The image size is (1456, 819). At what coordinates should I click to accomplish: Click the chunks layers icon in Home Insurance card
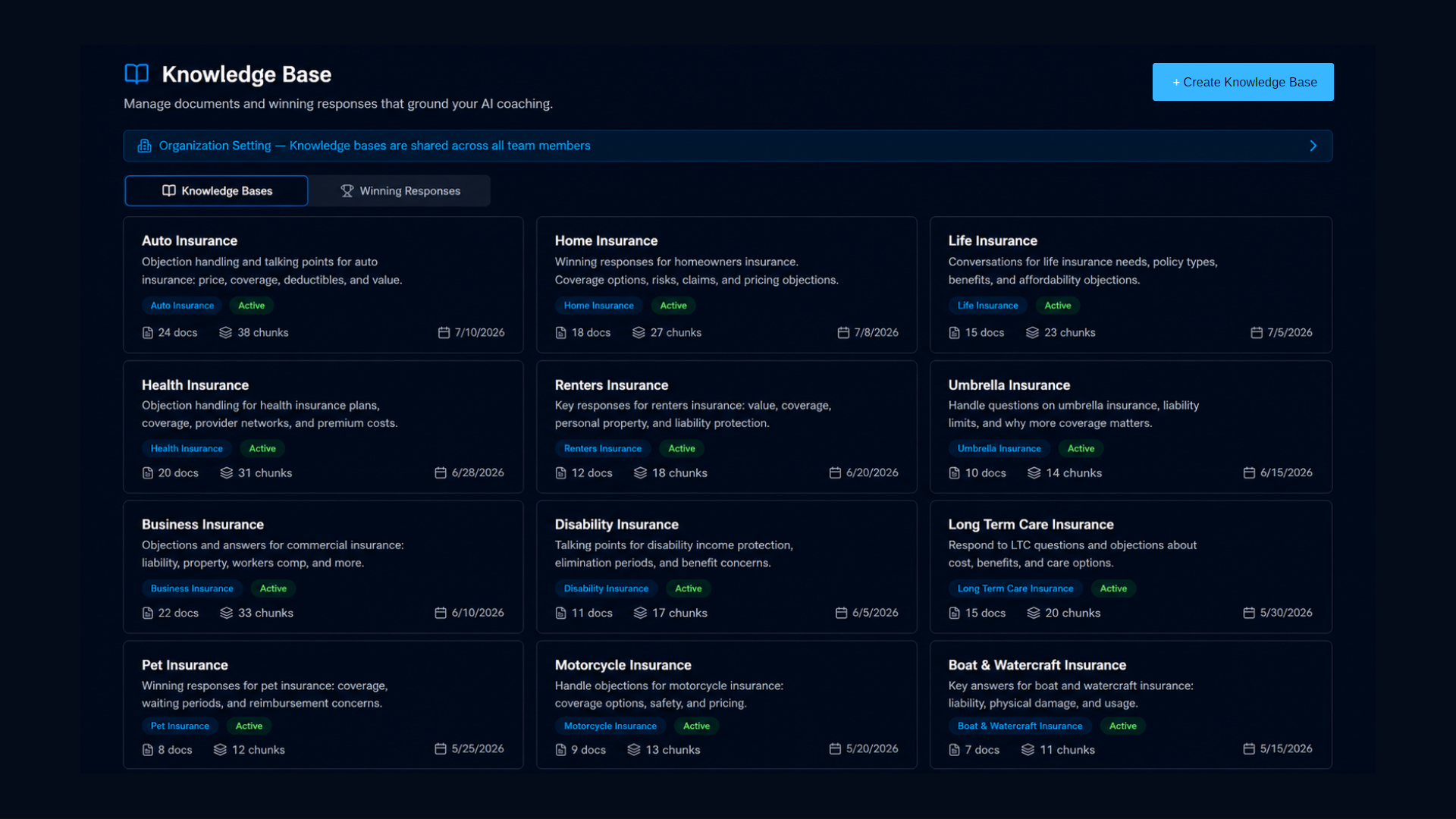[x=639, y=333]
